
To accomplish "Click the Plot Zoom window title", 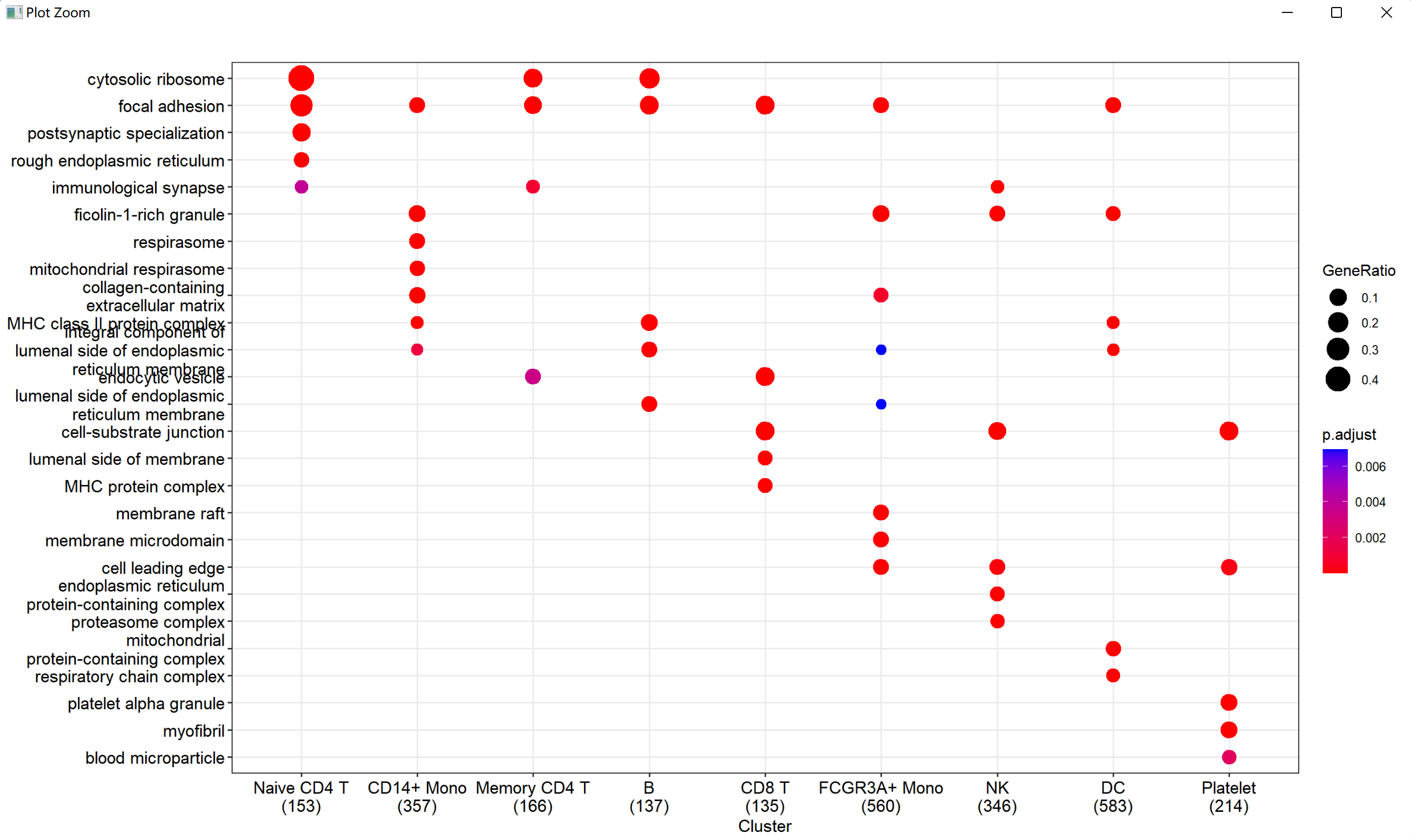I will (58, 12).
